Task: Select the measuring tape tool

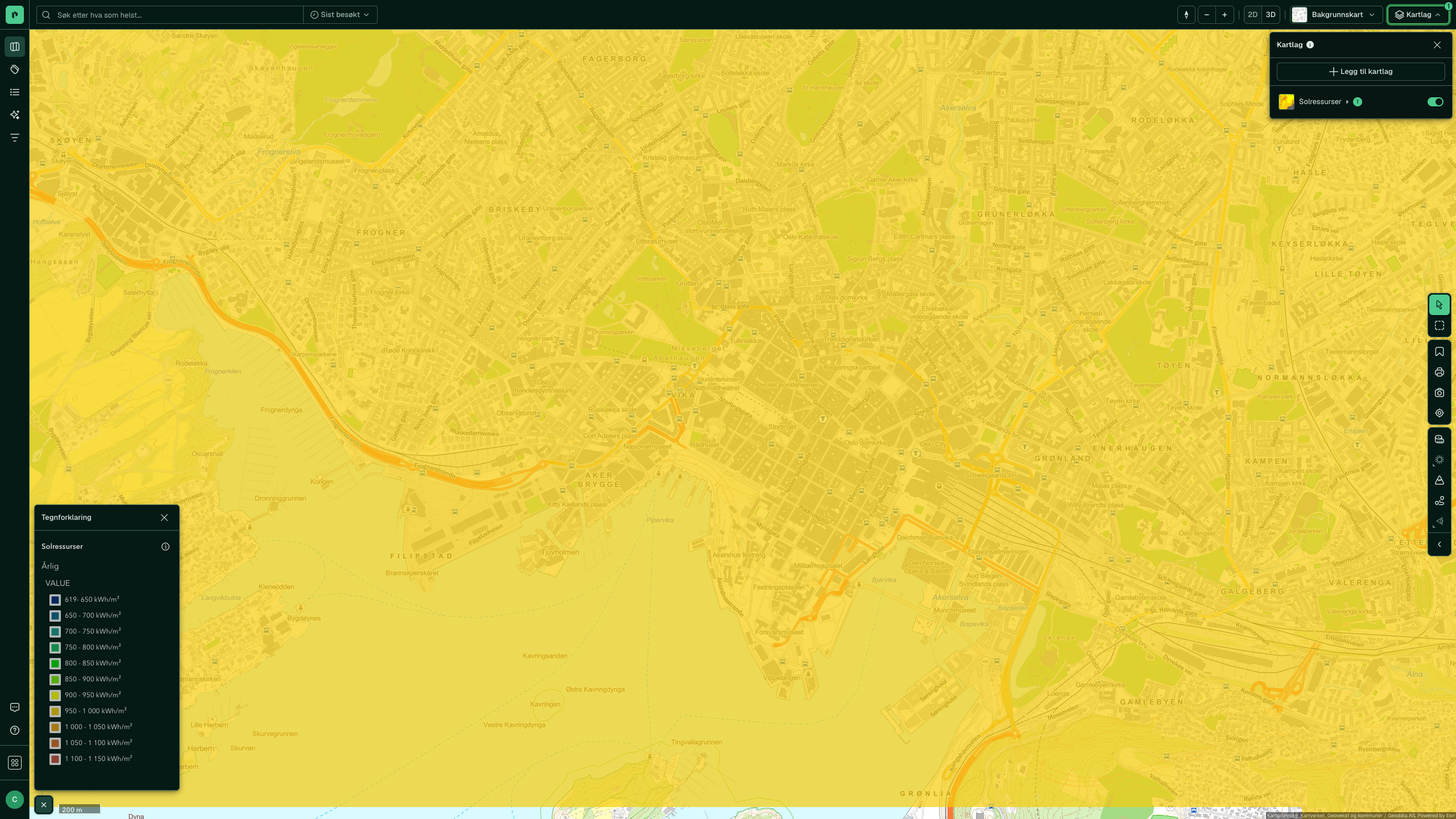Action: pos(1440,439)
